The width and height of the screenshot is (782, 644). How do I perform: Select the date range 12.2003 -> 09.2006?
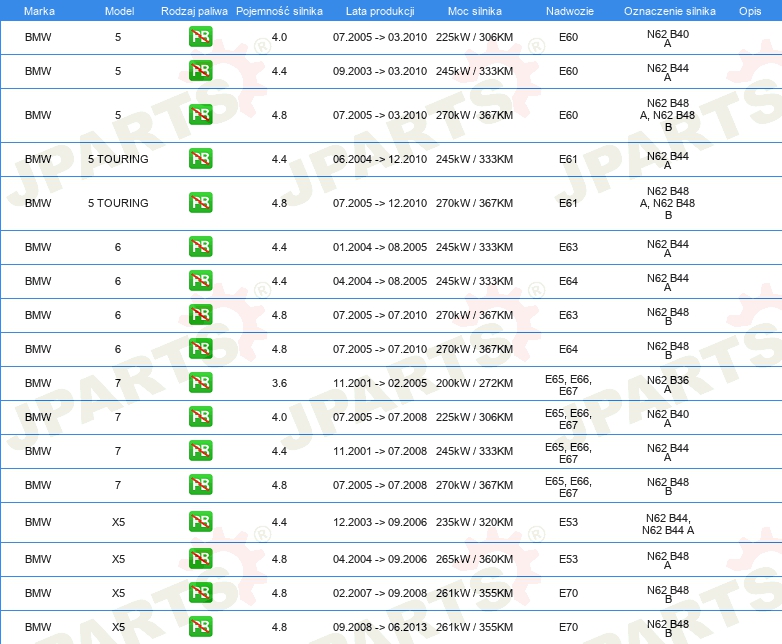coord(380,522)
